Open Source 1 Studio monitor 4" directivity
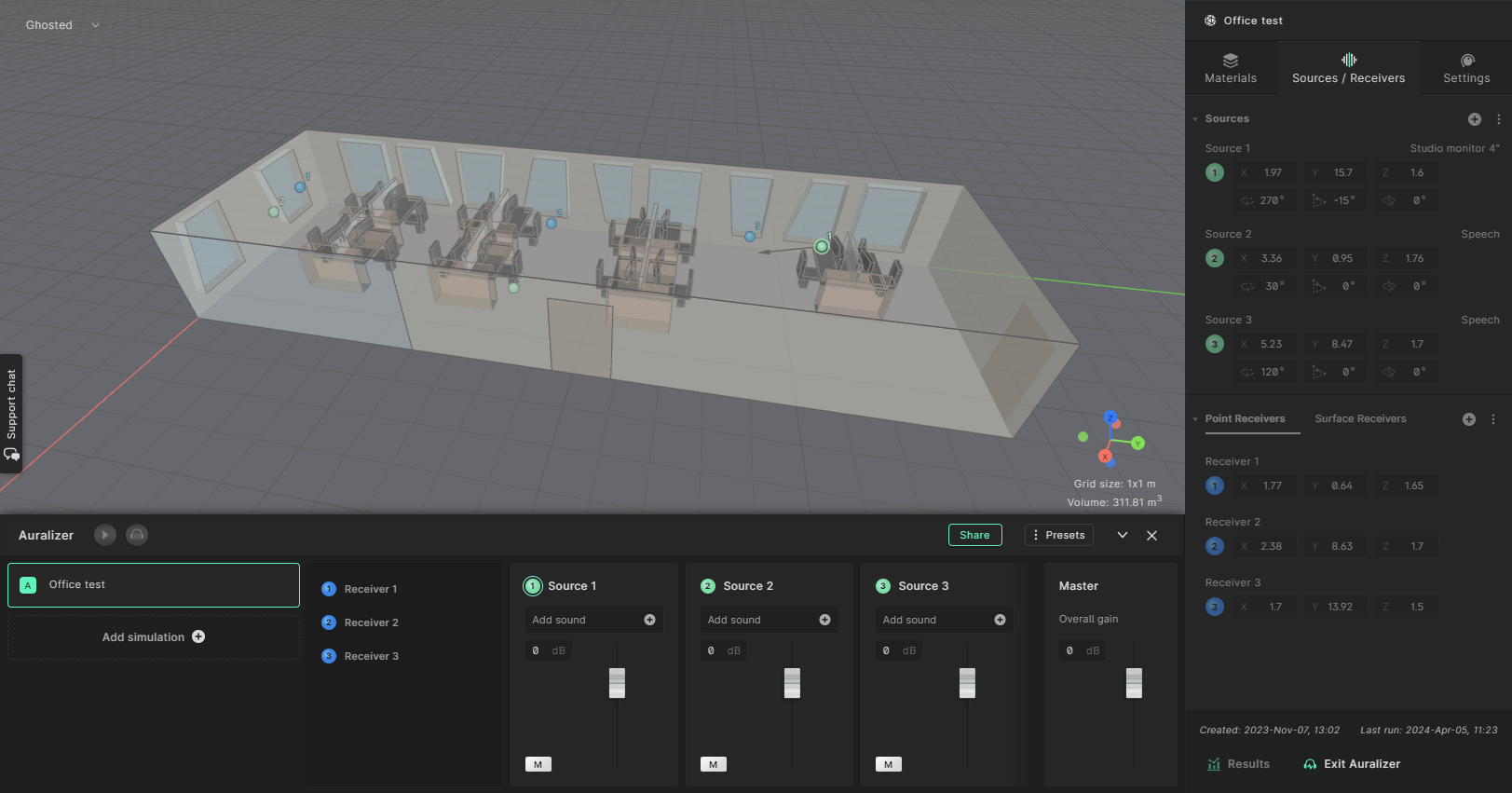The width and height of the screenshot is (1512, 793). [x=1454, y=148]
